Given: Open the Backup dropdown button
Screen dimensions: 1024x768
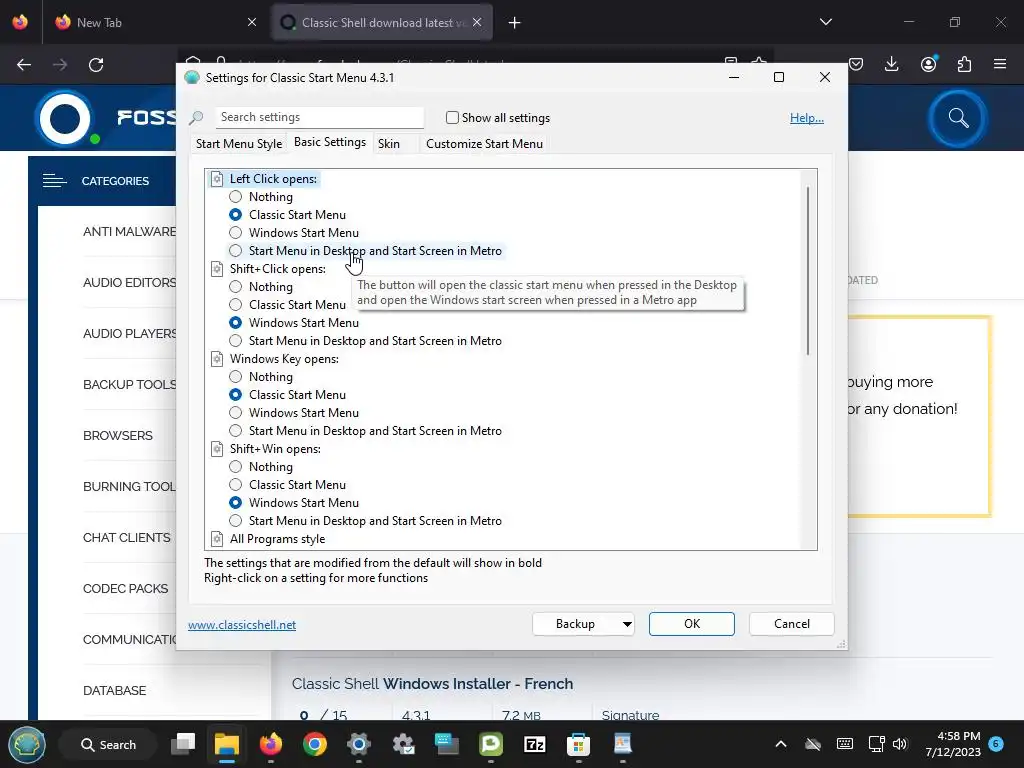Looking at the screenshot, I should 583,624.
